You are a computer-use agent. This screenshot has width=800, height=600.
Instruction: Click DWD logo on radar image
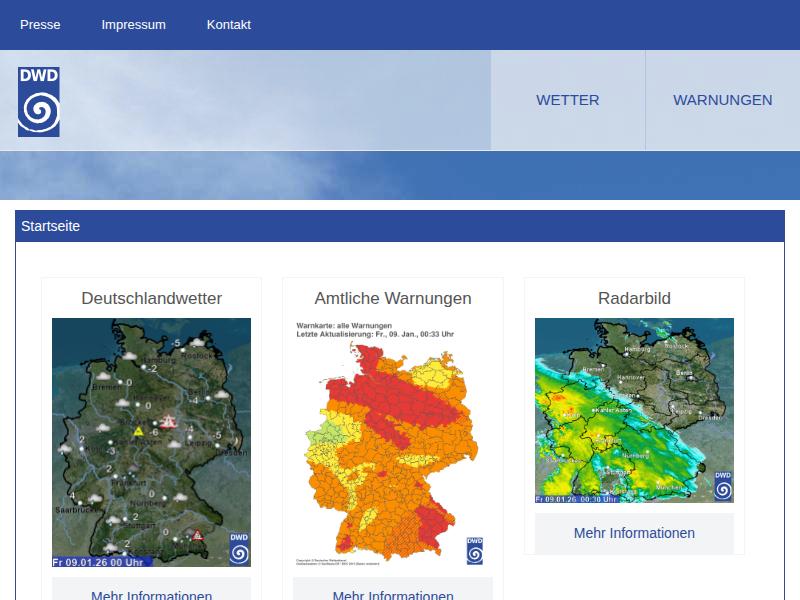[x=722, y=486]
